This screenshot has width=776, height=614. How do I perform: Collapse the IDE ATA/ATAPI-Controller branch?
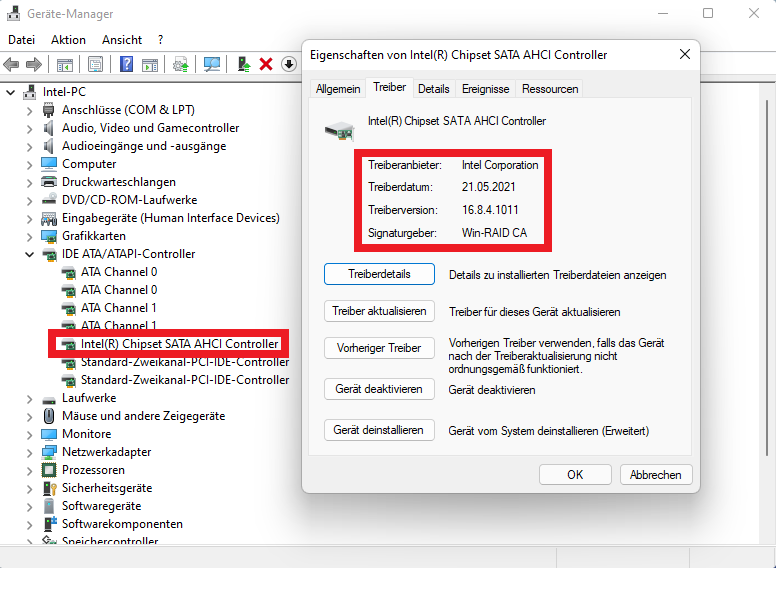click(29, 254)
